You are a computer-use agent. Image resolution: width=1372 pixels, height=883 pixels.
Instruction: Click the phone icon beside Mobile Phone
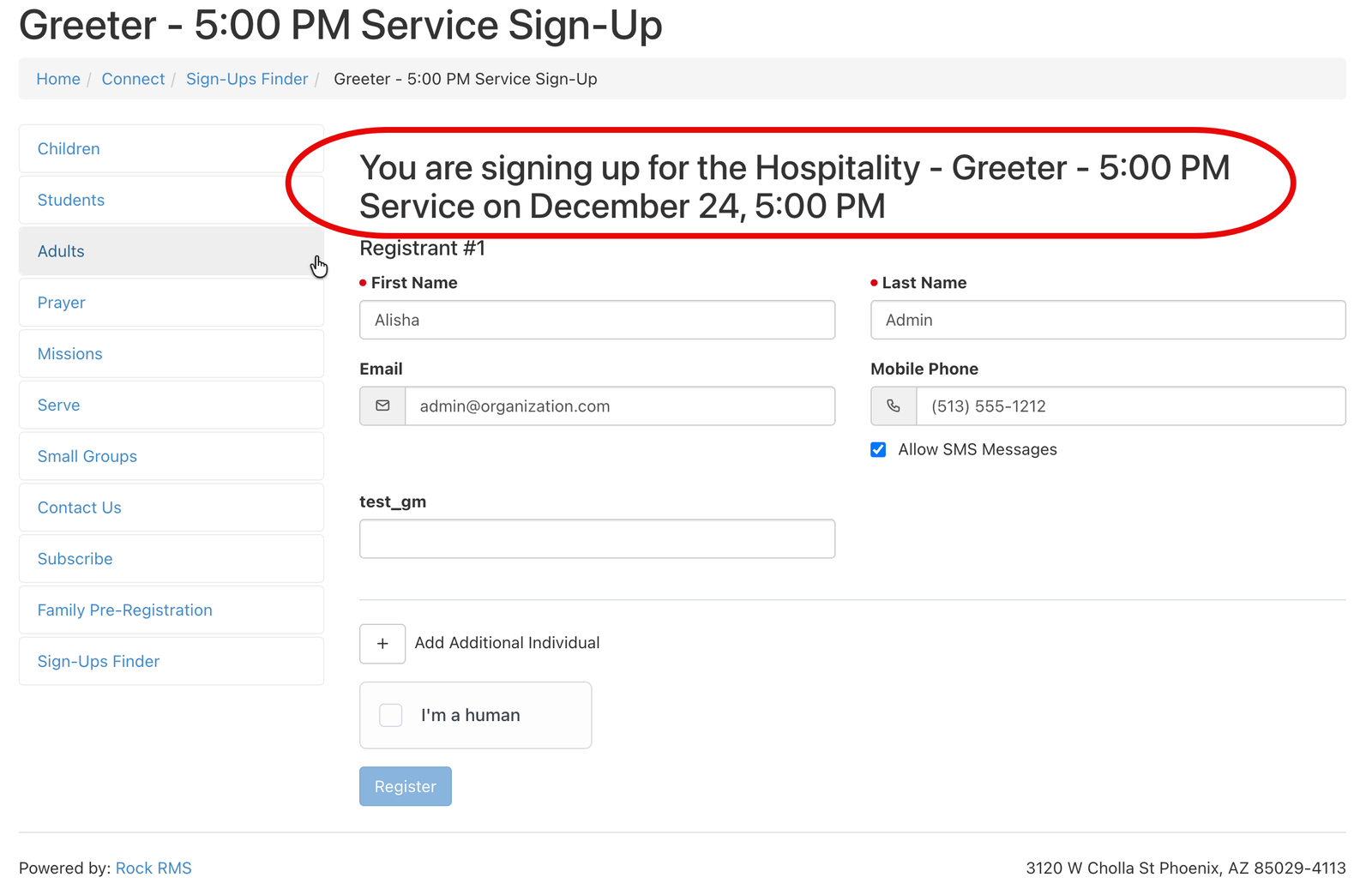click(x=894, y=406)
